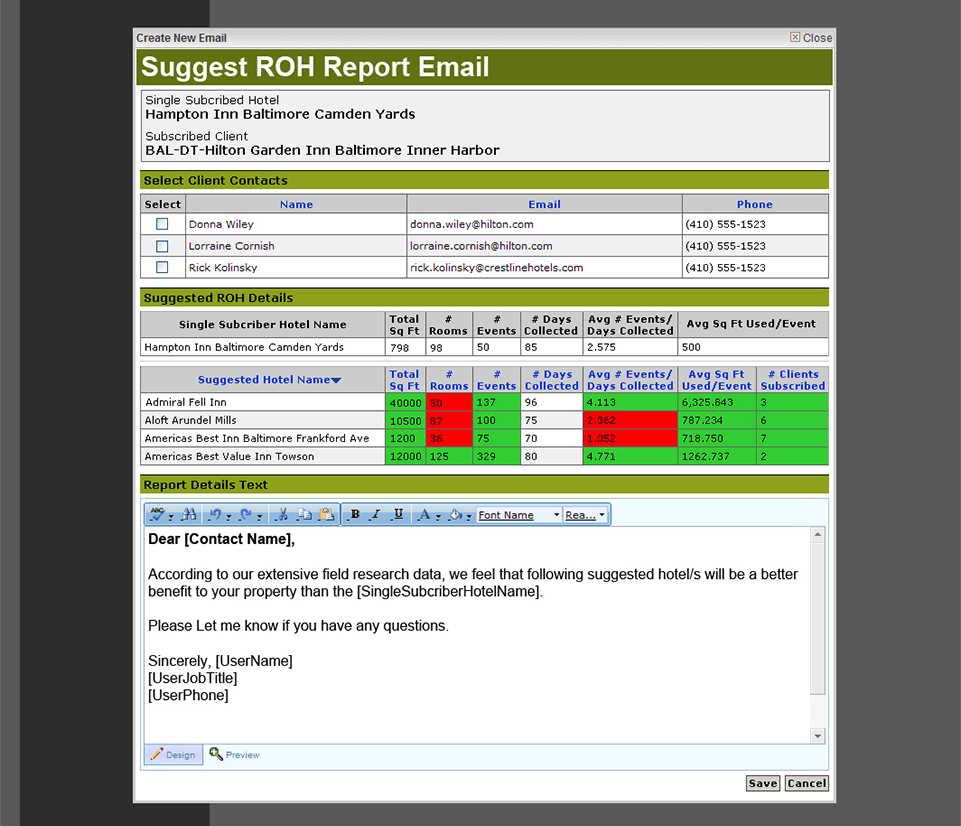Close the Create New Email dialog
The image size is (961, 826).
pos(811,37)
